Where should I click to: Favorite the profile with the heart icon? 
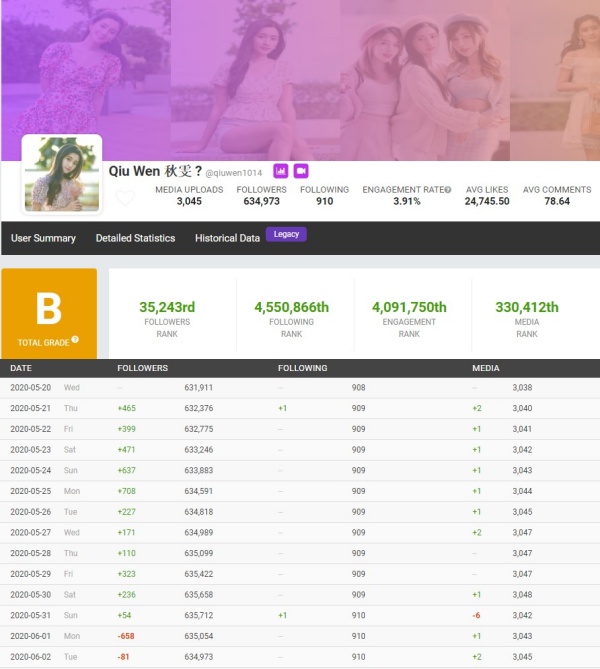pos(125,198)
